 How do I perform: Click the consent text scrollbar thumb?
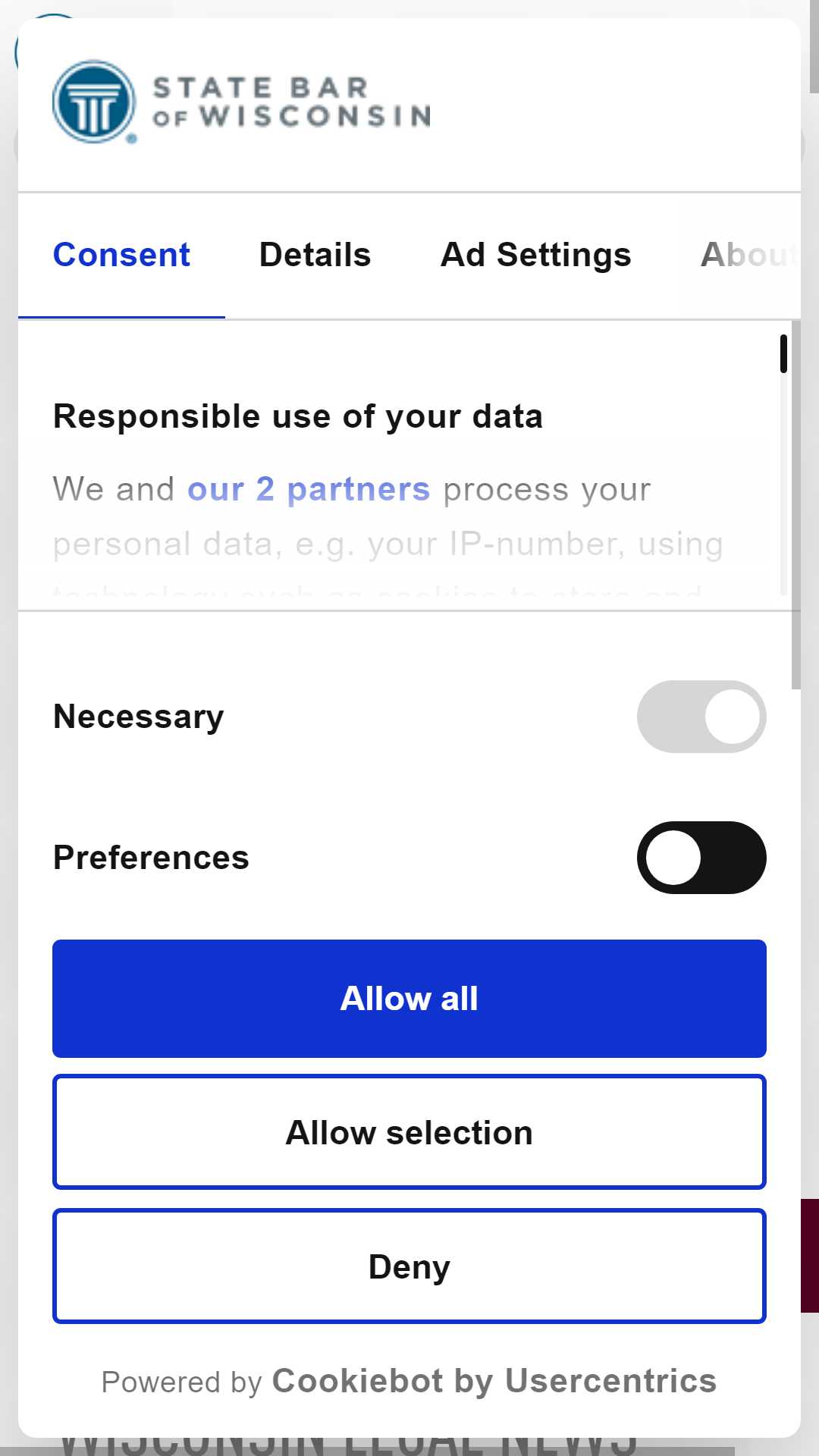click(783, 354)
